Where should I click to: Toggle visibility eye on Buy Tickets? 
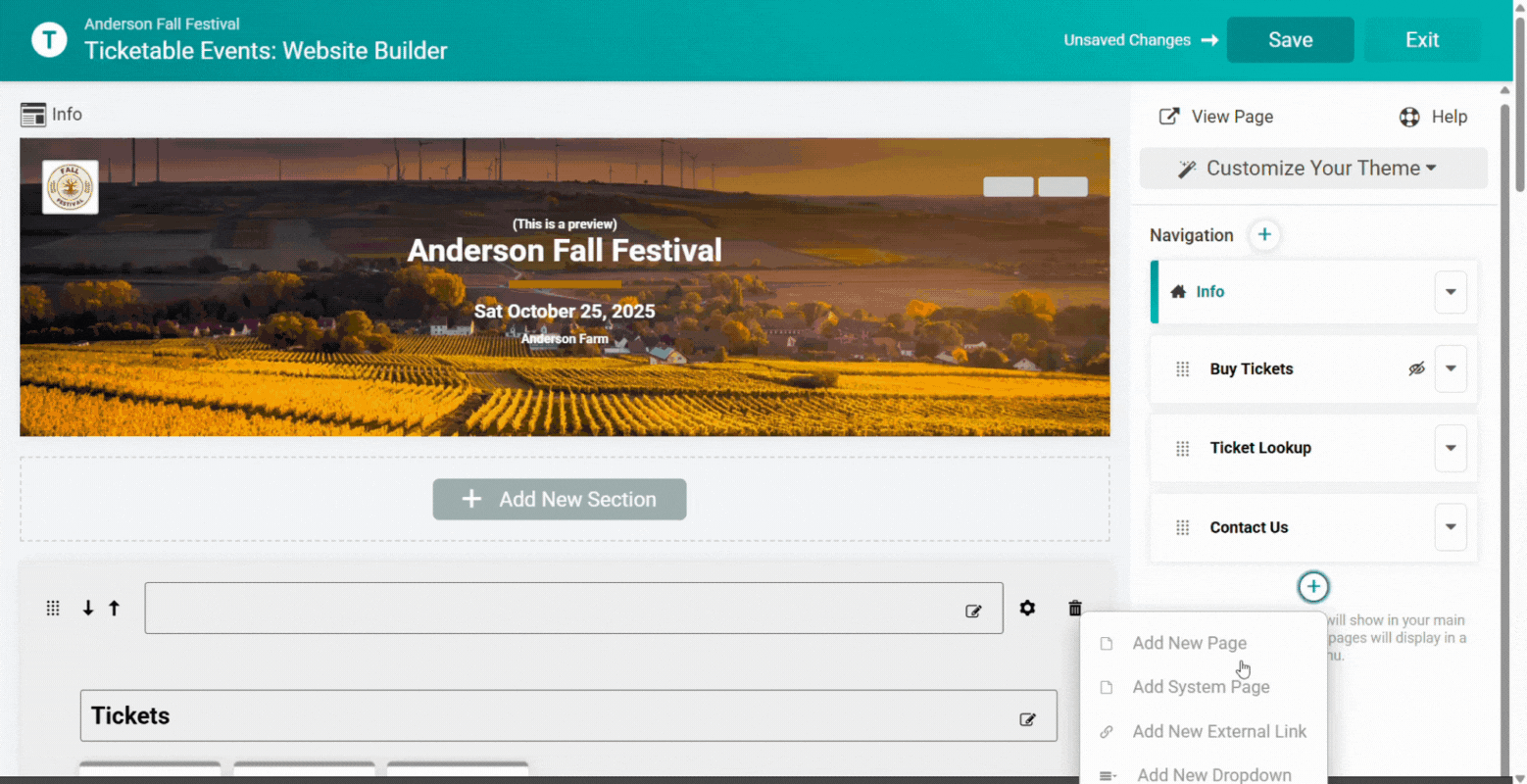click(x=1416, y=369)
